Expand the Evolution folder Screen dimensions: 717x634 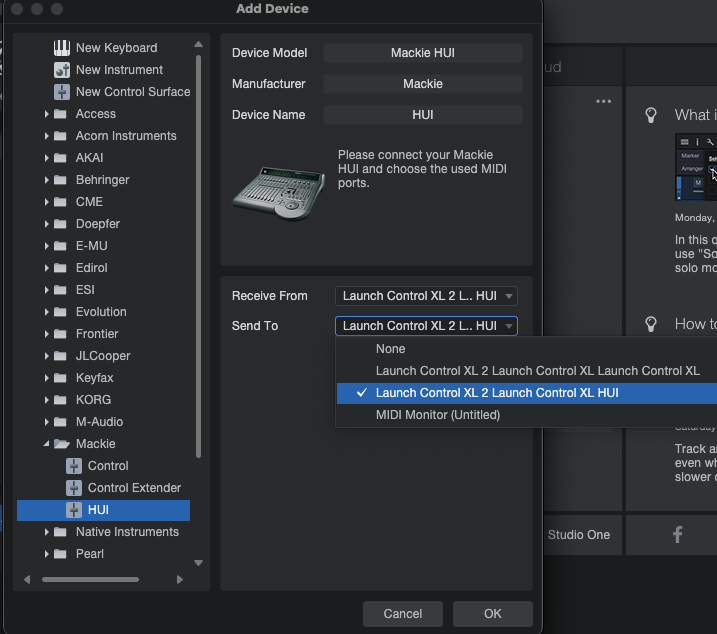click(46, 312)
